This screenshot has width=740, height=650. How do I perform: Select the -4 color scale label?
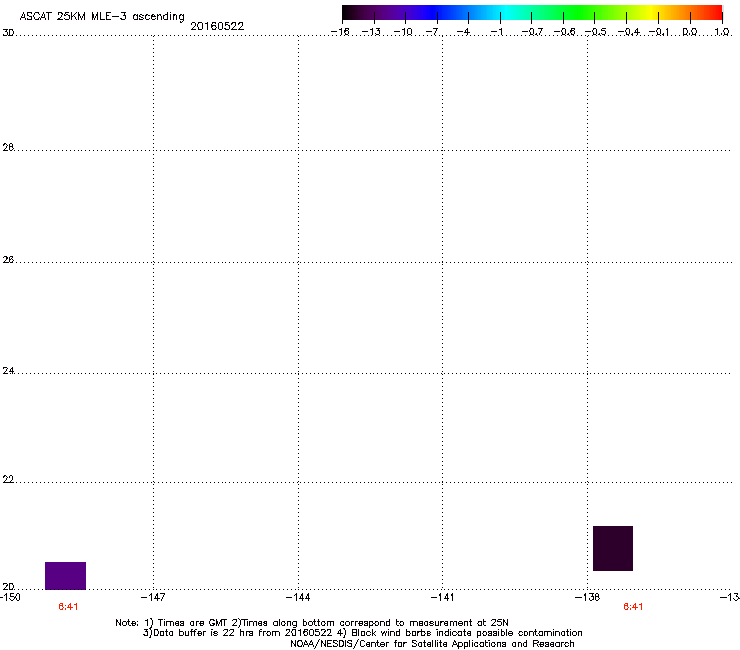coord(464,32)
